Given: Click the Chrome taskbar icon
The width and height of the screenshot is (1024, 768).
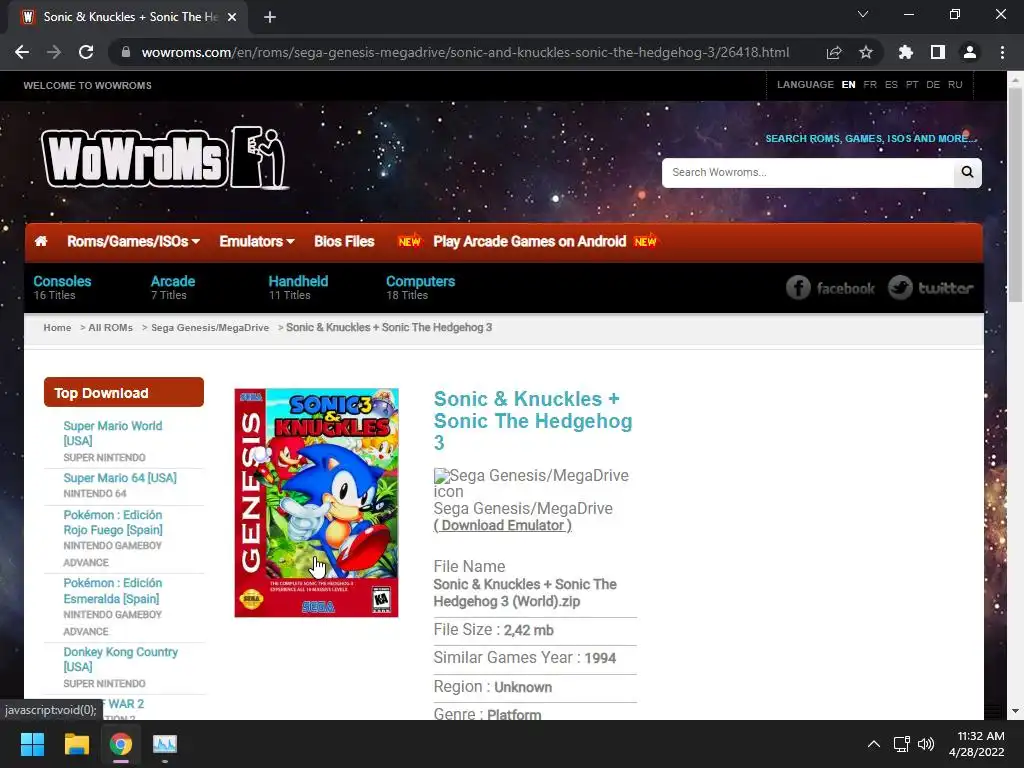Looking at the screenshot, I should (x=121, y=744).
